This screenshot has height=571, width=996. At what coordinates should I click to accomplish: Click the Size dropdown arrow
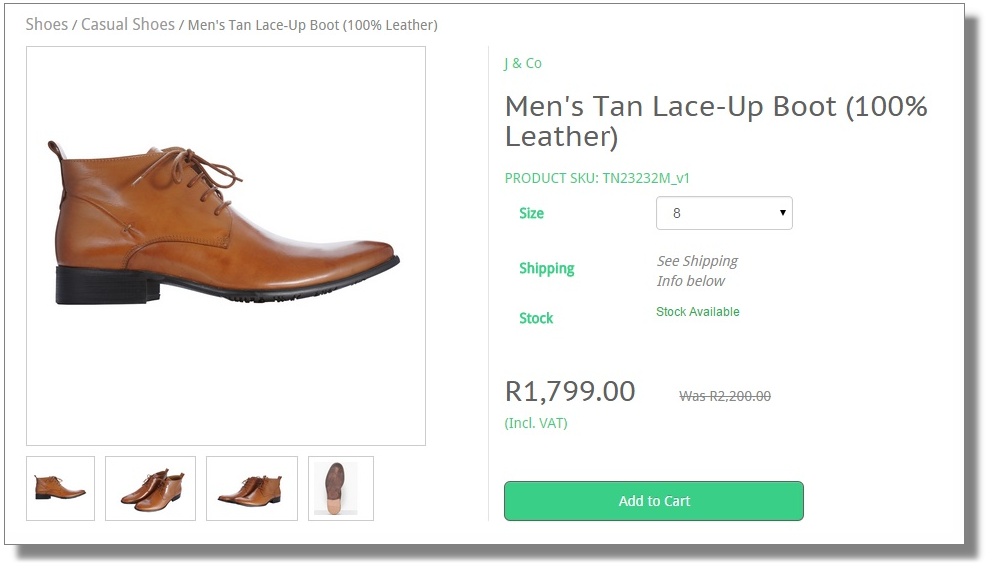782,213
